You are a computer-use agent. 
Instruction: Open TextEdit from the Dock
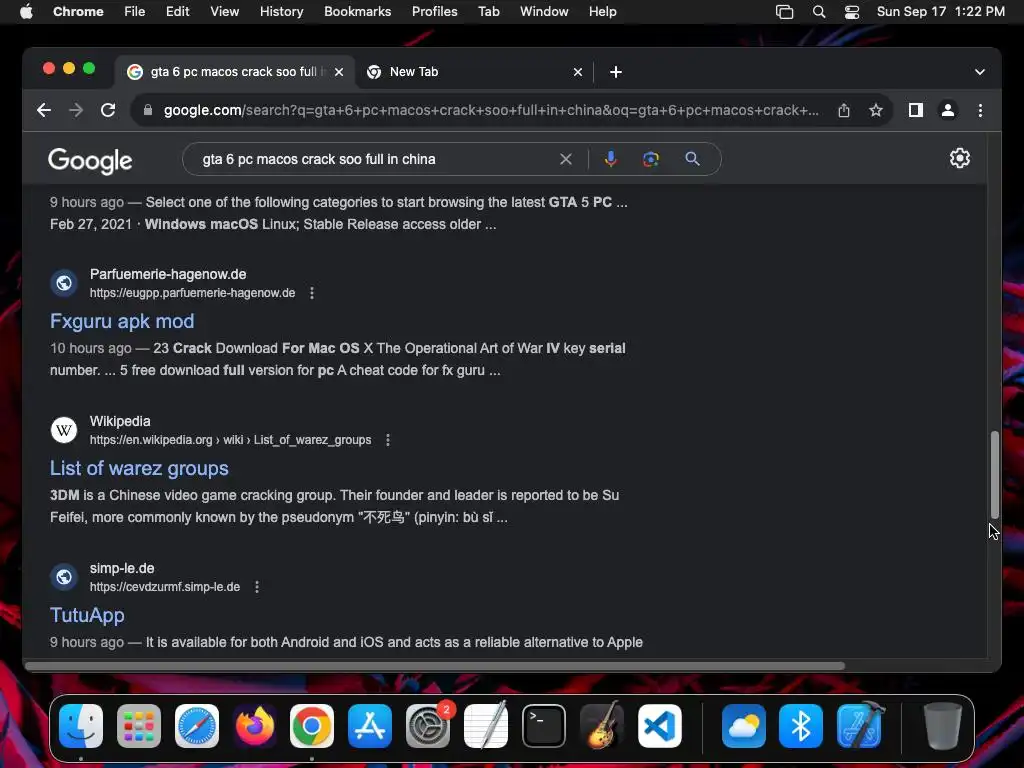point(486,726)
